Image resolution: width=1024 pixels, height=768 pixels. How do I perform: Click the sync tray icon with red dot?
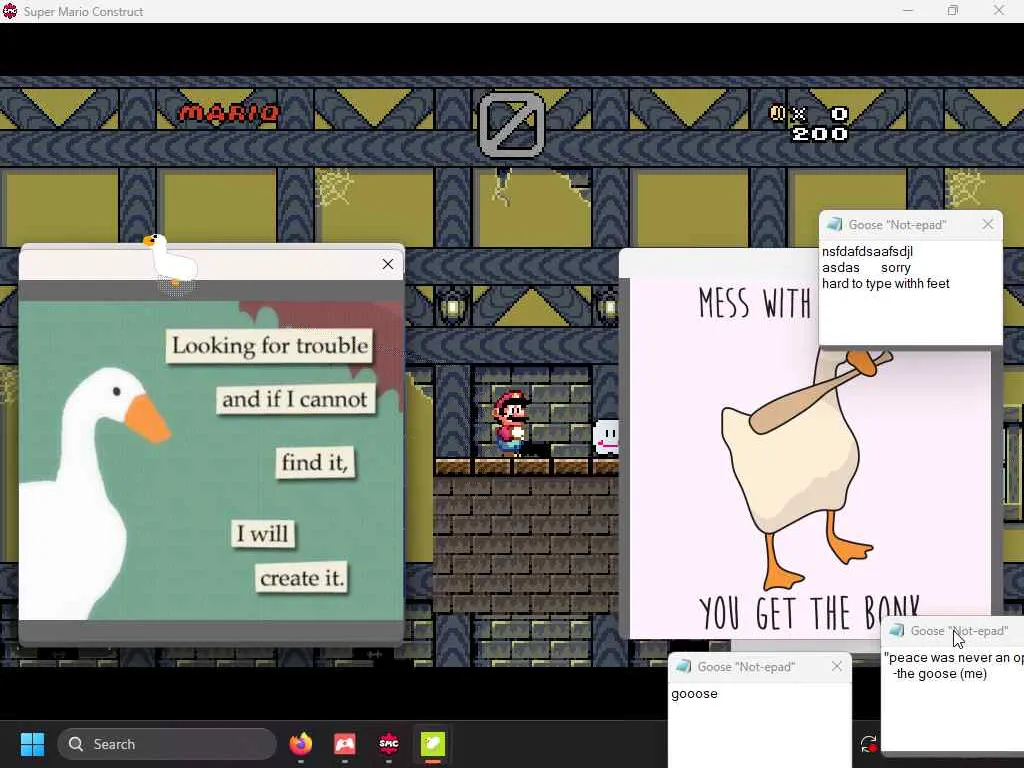869,744
